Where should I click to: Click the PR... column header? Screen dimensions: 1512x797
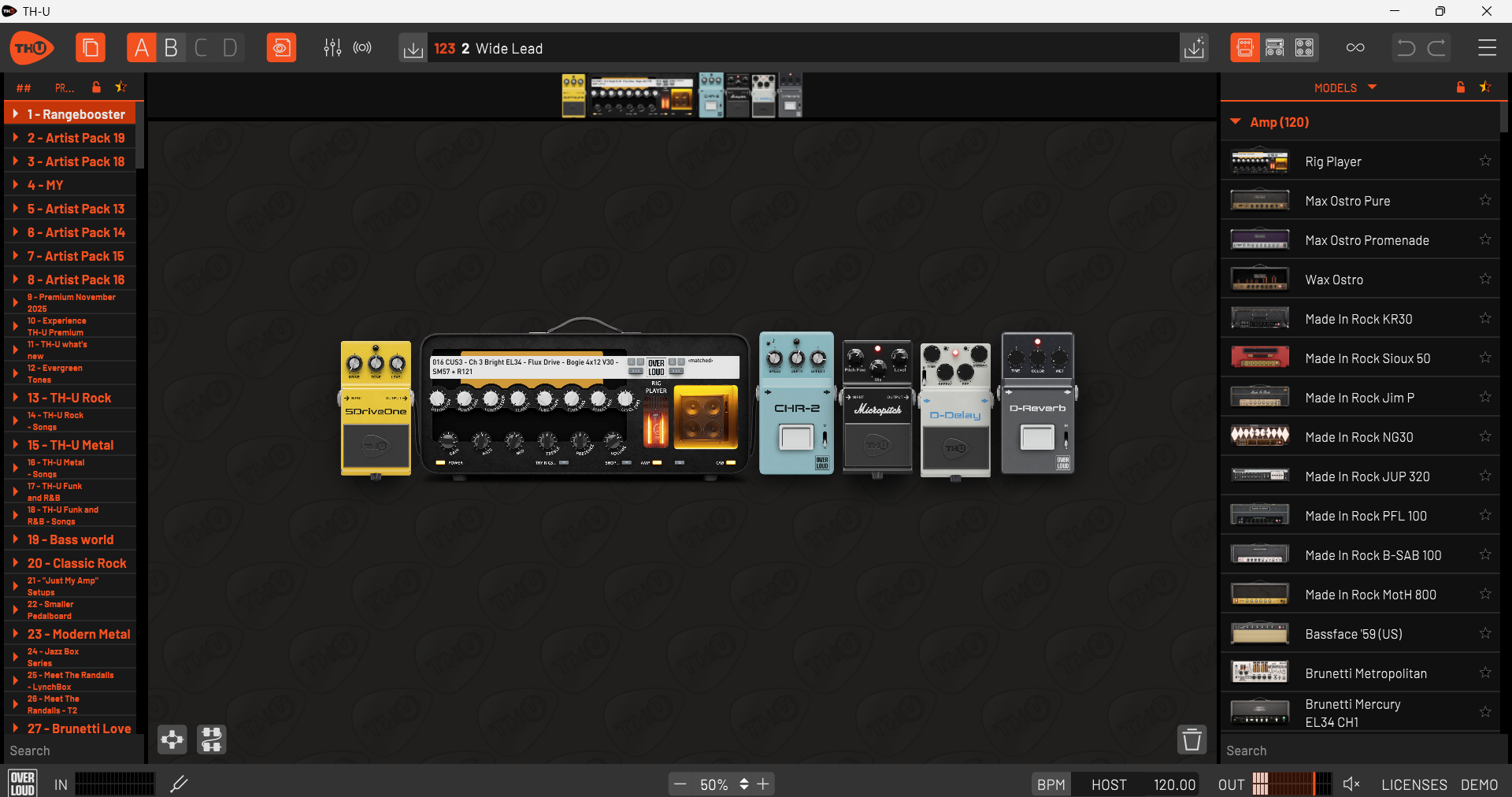coord(65,88)
